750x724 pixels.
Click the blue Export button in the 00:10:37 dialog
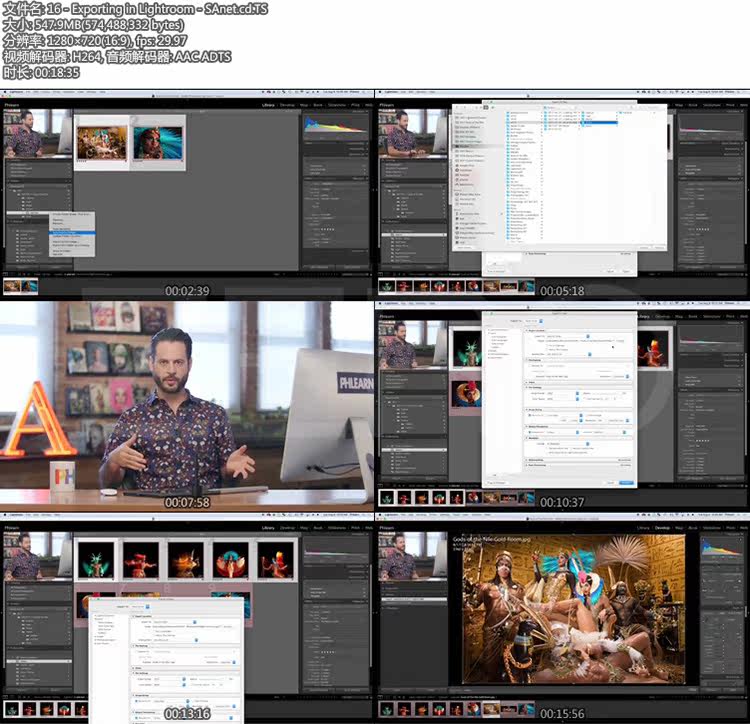[626, 483]
